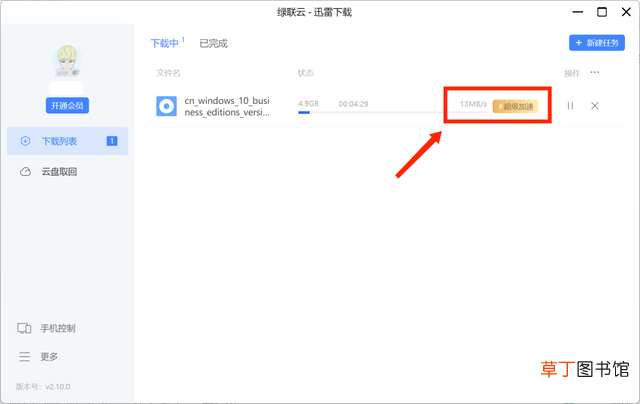Click the 新建任务 button
Screen dimensions: 640x404
pyautogui.click(x=597, y=43)
